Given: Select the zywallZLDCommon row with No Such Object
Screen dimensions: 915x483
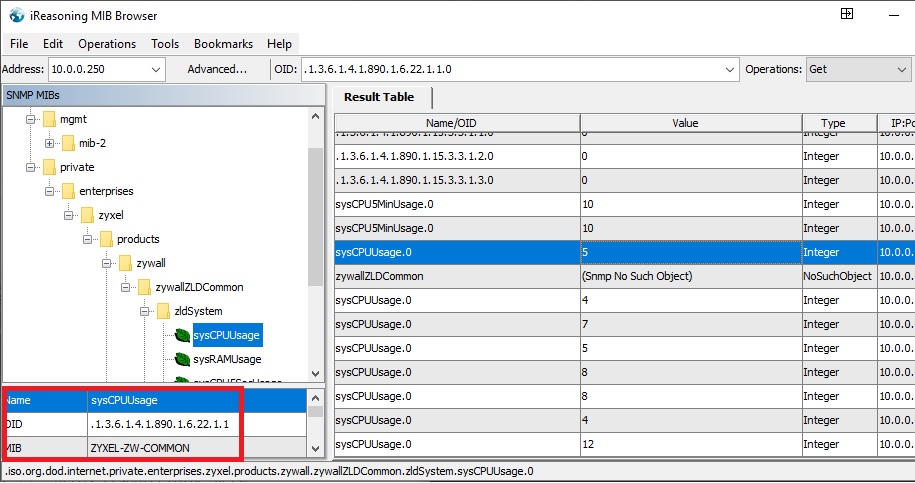Looking at the screenshot, I should click(624, 276).
